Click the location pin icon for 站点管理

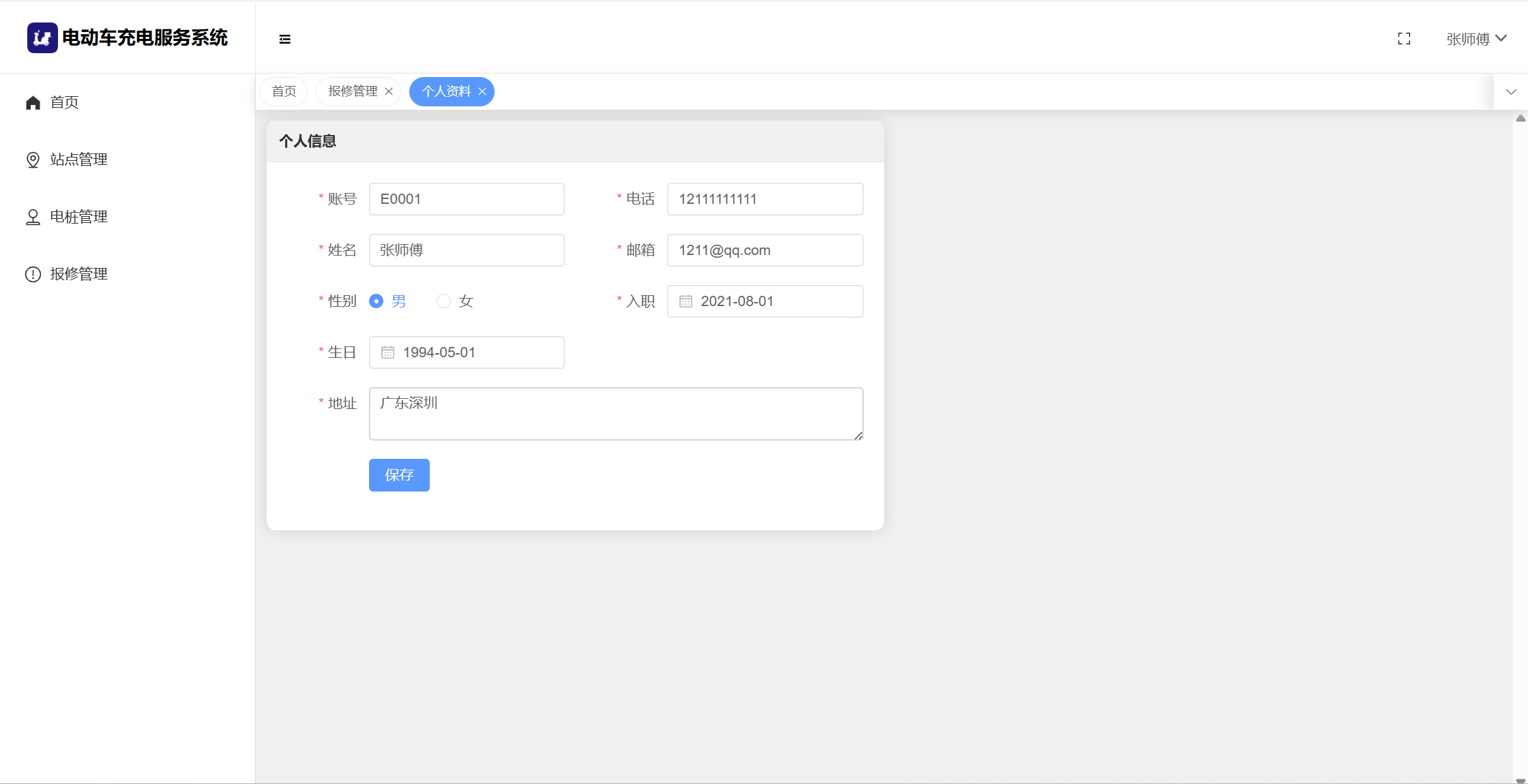coord(33,160)
